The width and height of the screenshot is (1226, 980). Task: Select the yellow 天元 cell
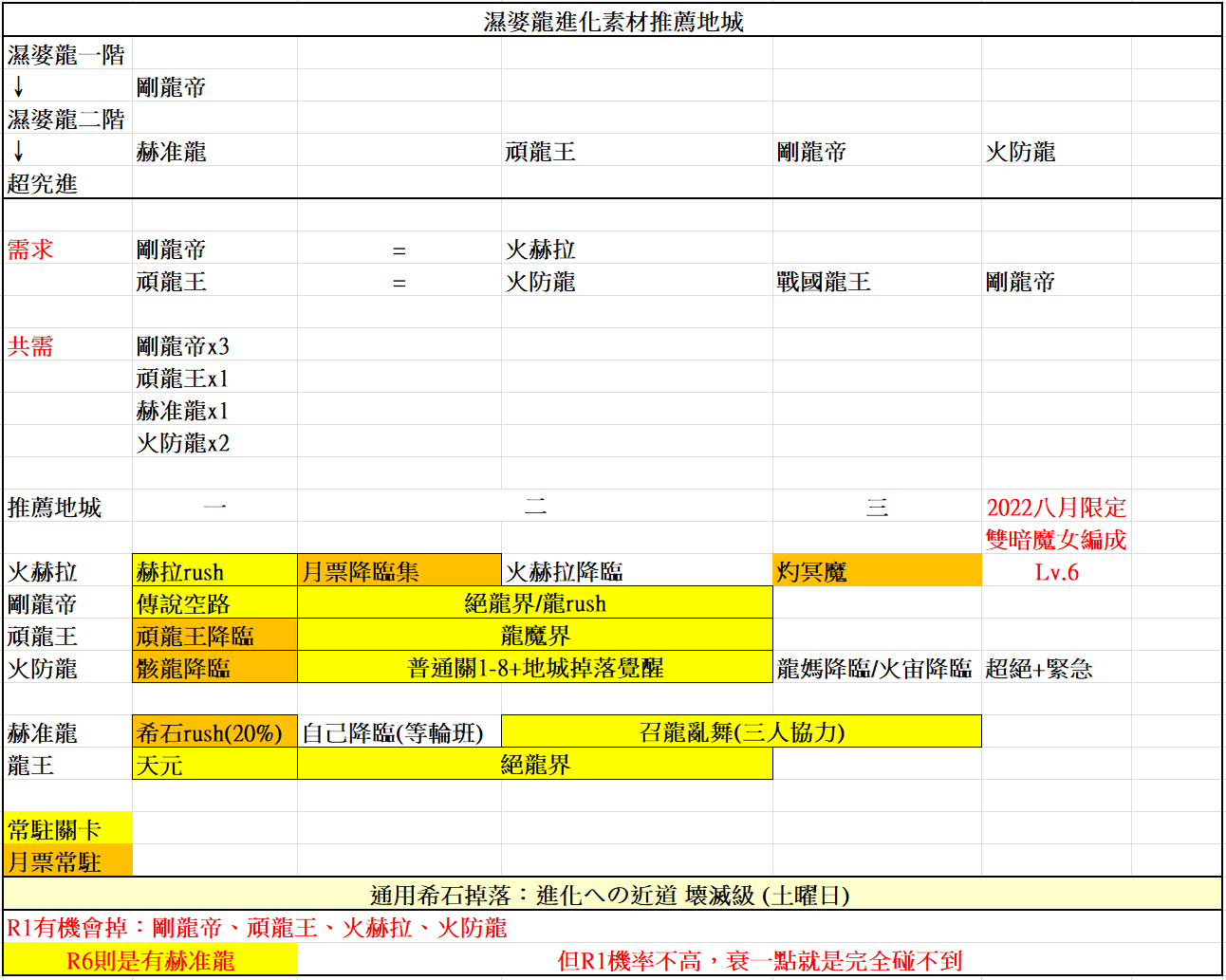coord(214,765)
